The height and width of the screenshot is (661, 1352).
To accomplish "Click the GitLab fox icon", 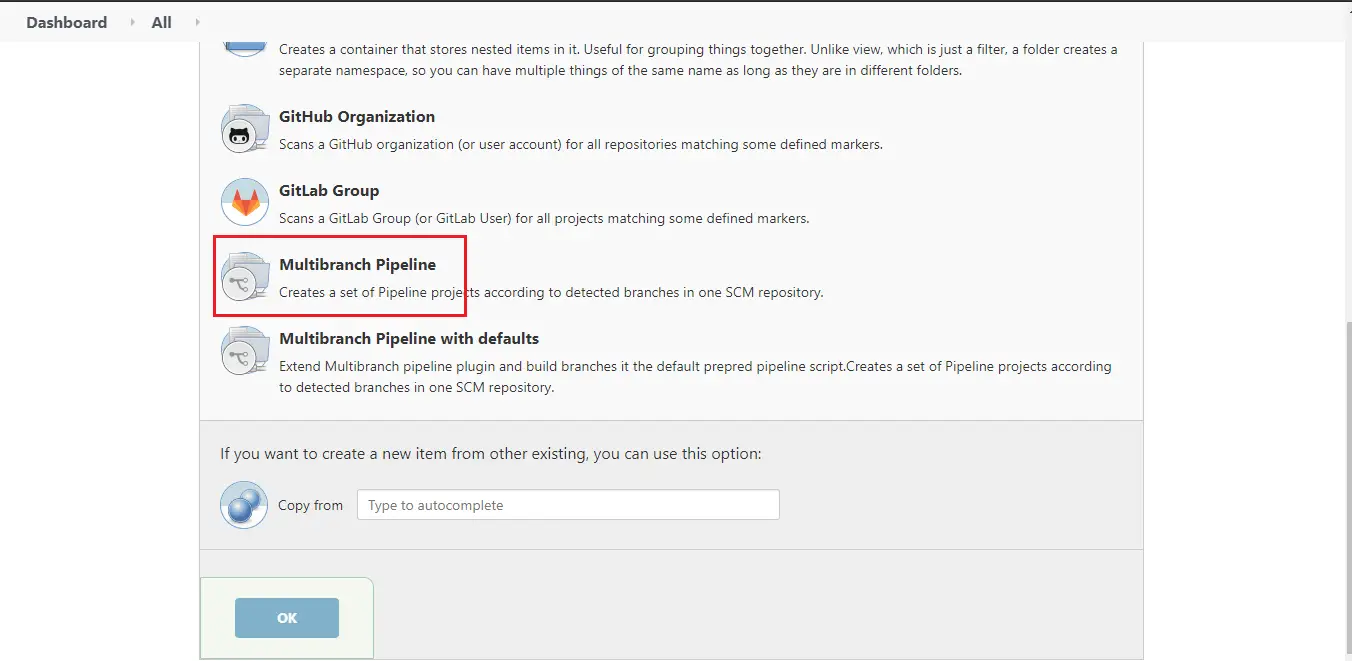I will click(245, 202).
